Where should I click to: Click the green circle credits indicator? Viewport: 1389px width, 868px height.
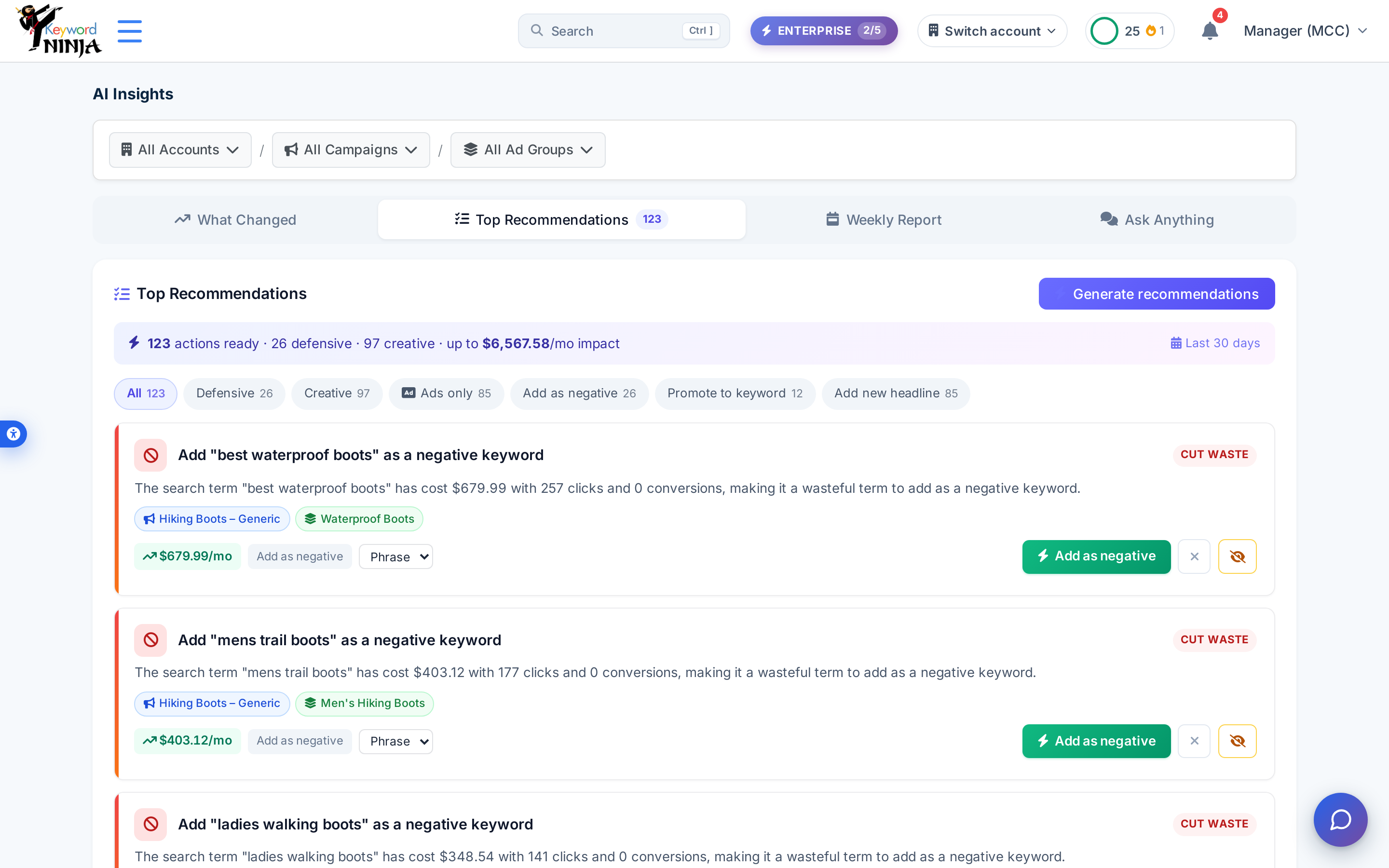click(1104, 31)
